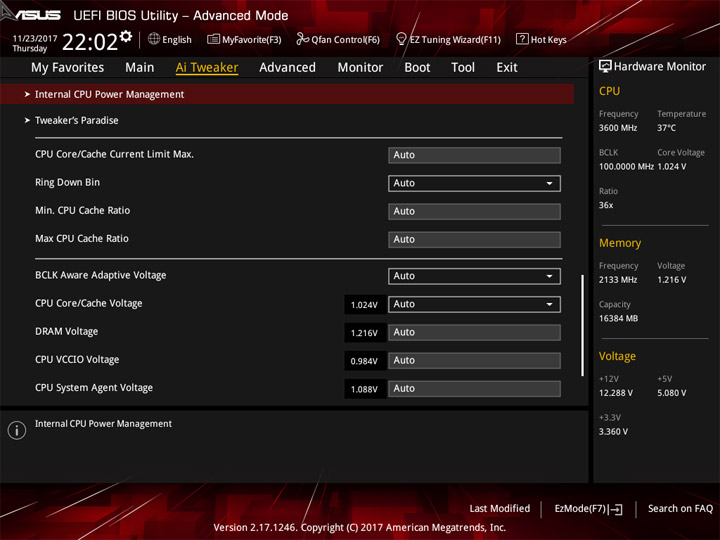Image resolution: width=720 pixels, height=540 pixels.
Task: Click CPU Core/Cache Current Limit Max. field
Action: 474,155
